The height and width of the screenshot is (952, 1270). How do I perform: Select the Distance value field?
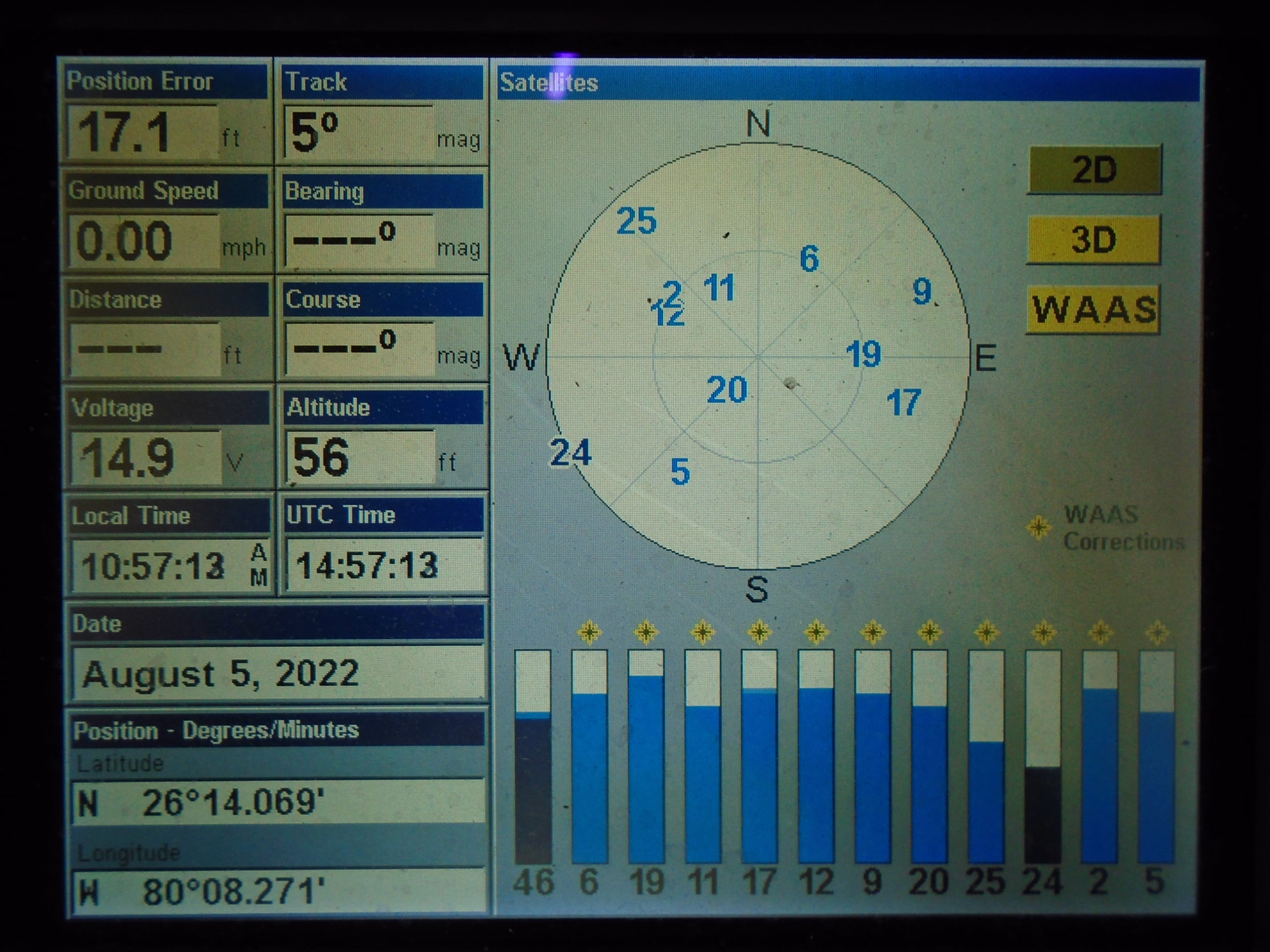pyautogui.click(x=145, y=350)
